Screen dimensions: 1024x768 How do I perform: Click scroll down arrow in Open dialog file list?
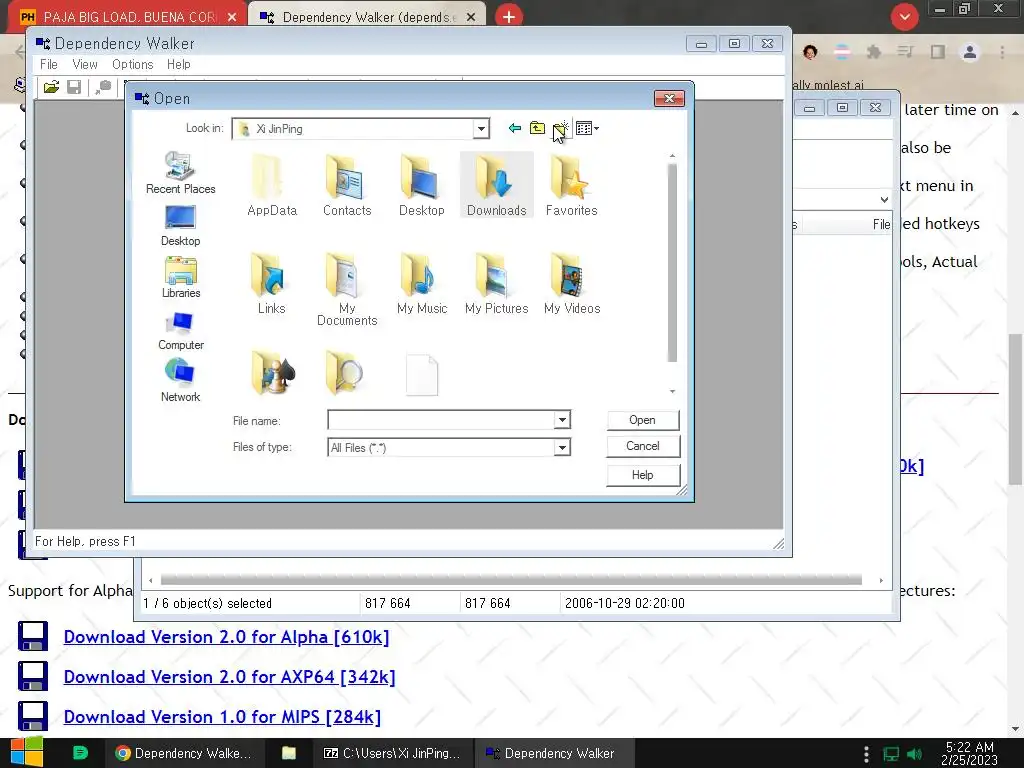(x=672, y=391)
